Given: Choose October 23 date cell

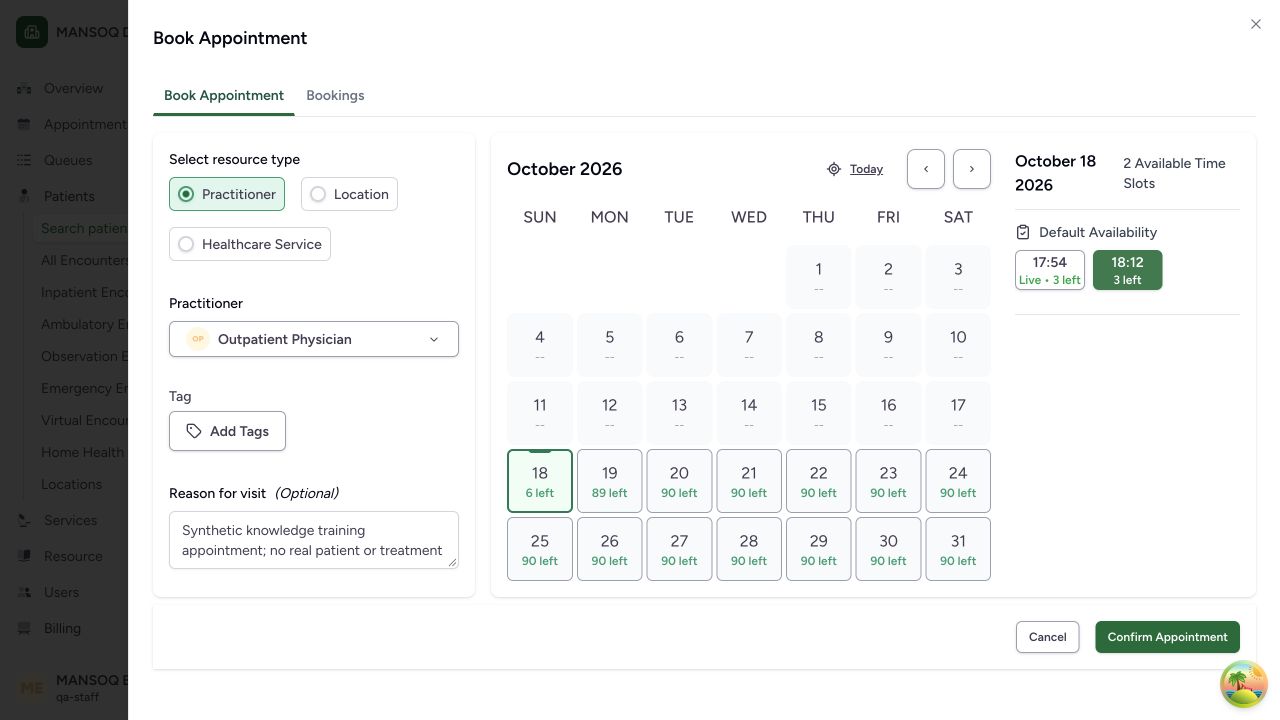Looking at the screenshot, I should (x=888, y=481).
